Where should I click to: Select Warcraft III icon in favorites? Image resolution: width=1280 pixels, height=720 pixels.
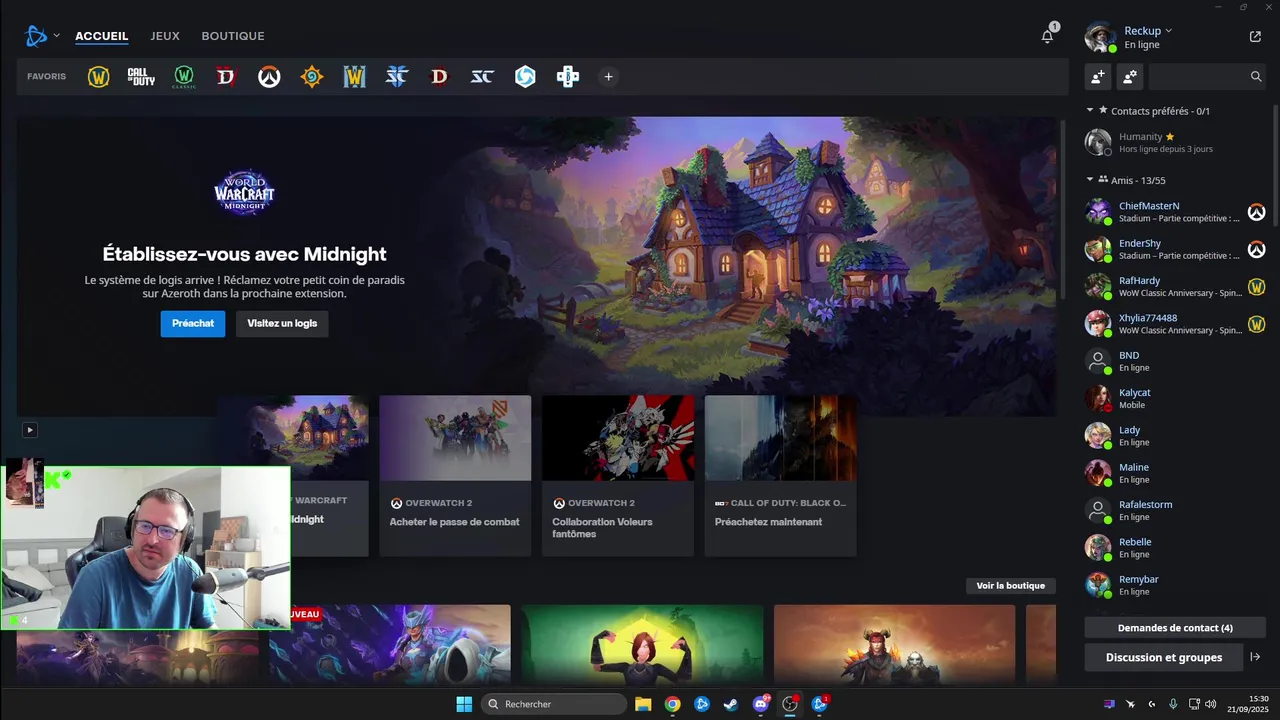tap(355, 77)
